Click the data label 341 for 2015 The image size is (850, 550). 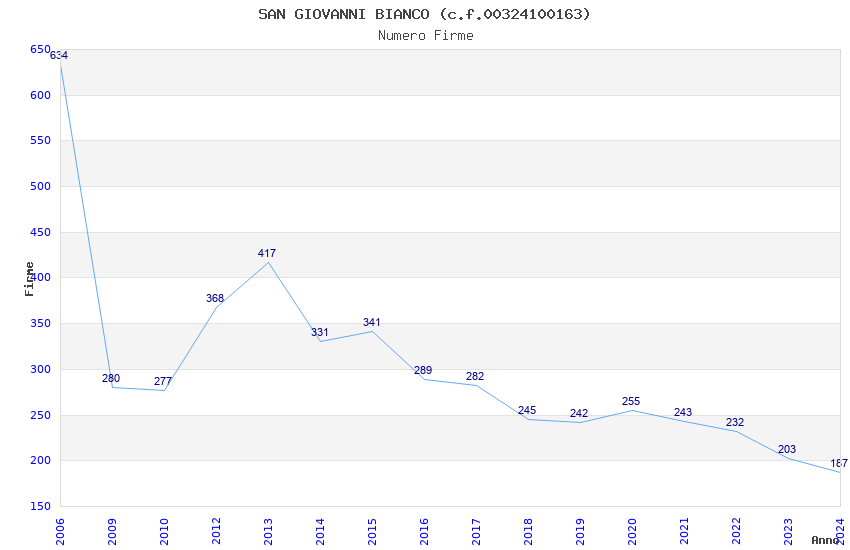tap(371, 322)
